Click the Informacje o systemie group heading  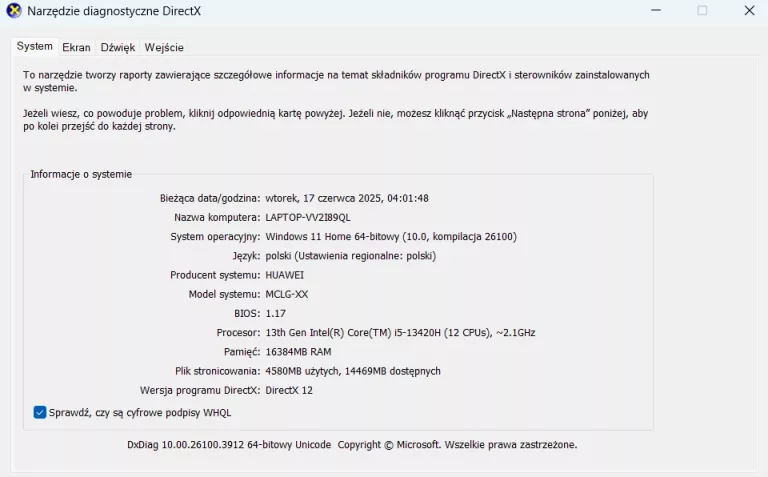[x=81, y=174]
